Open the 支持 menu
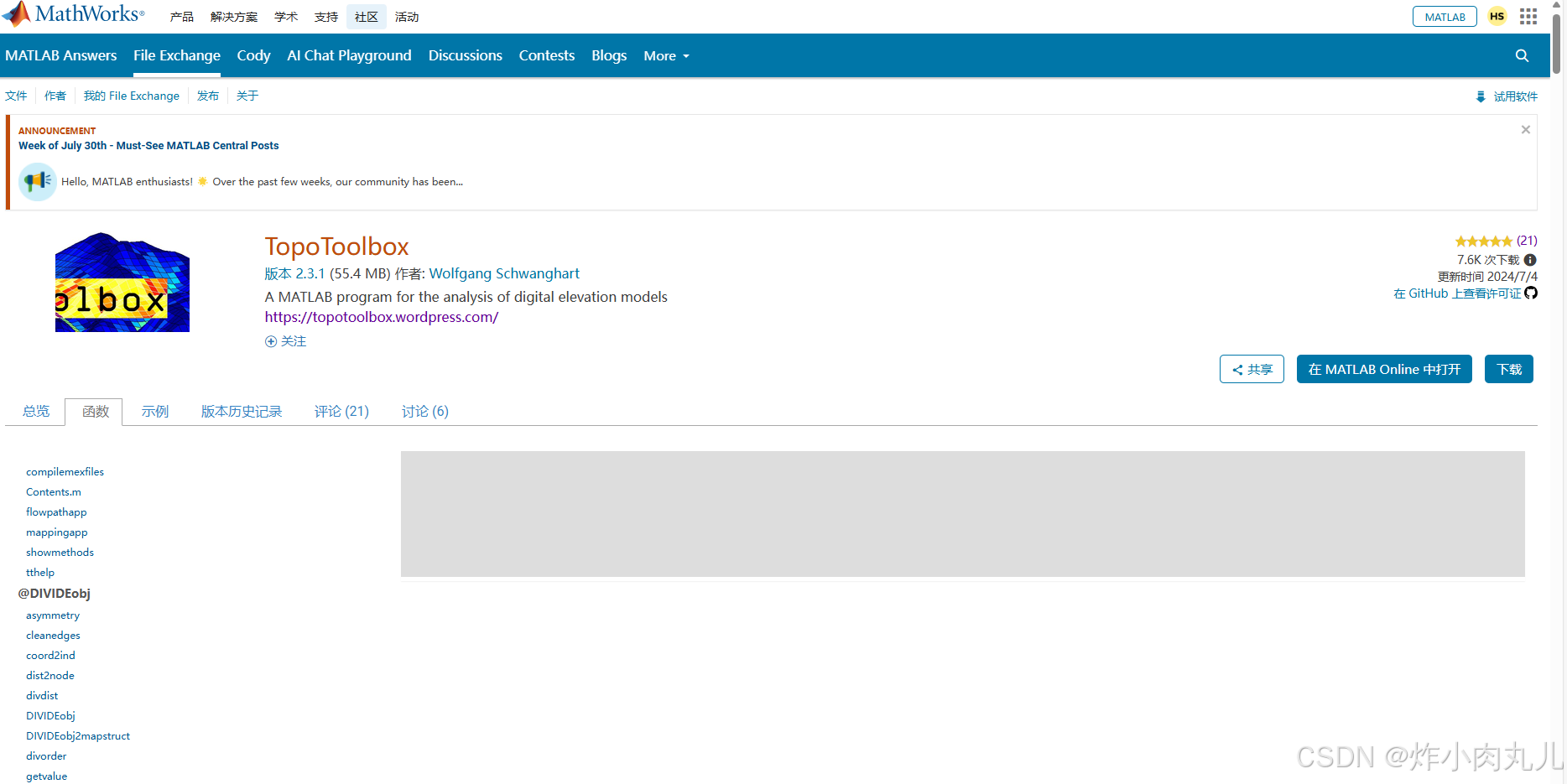The height and width of the screenshot is (784, 1567). [326, 17]
